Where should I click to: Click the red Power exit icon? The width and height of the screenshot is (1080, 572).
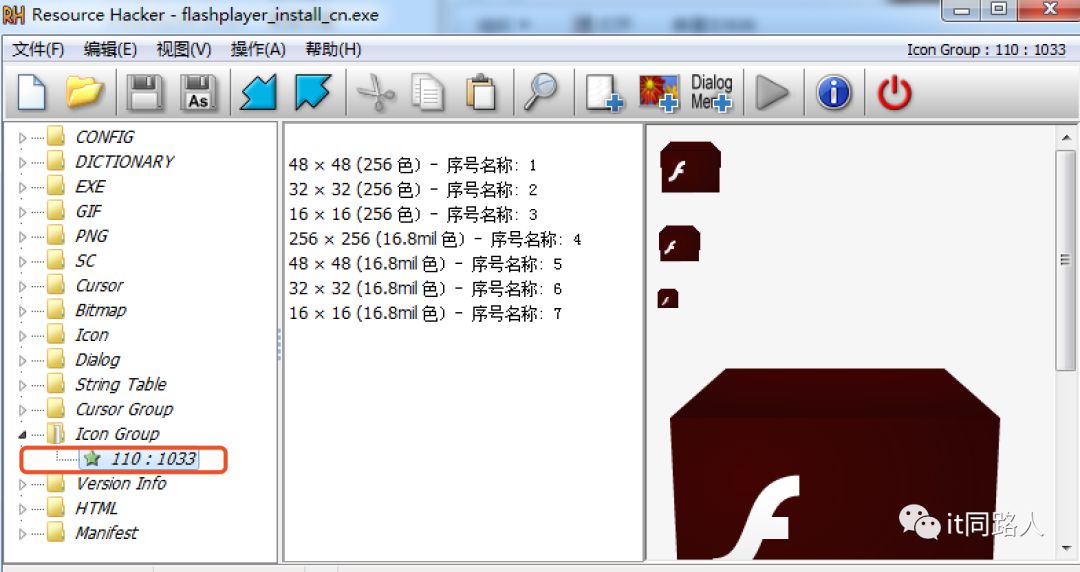[894, 92]
